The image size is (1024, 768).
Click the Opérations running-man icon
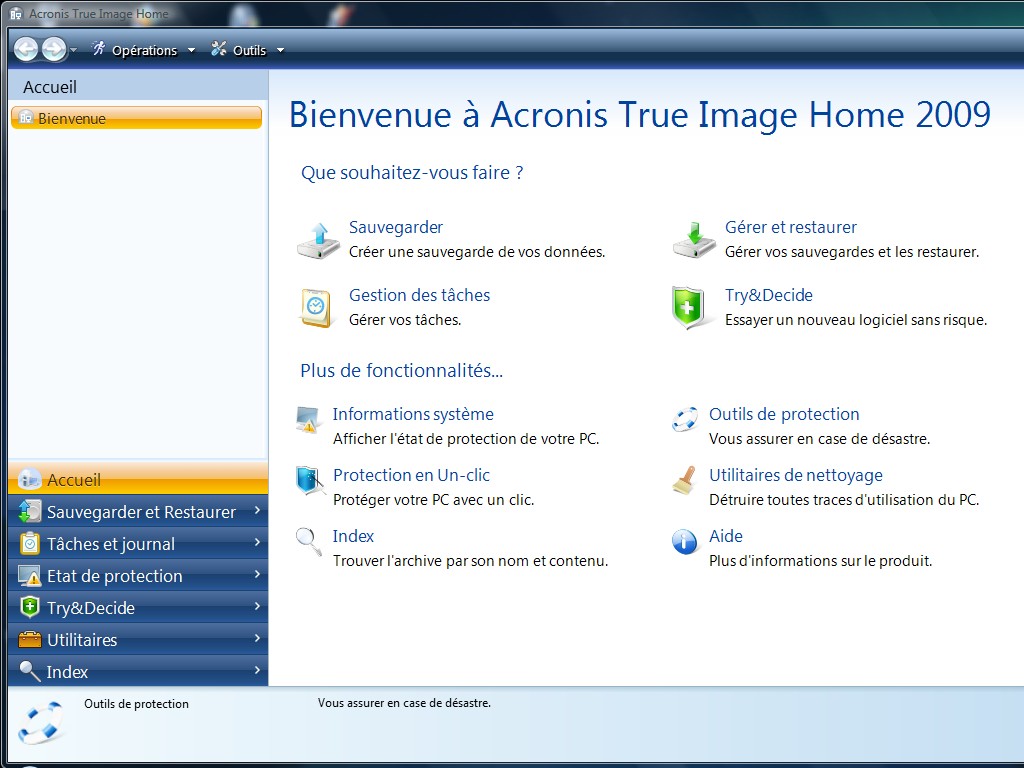point(98,48)
